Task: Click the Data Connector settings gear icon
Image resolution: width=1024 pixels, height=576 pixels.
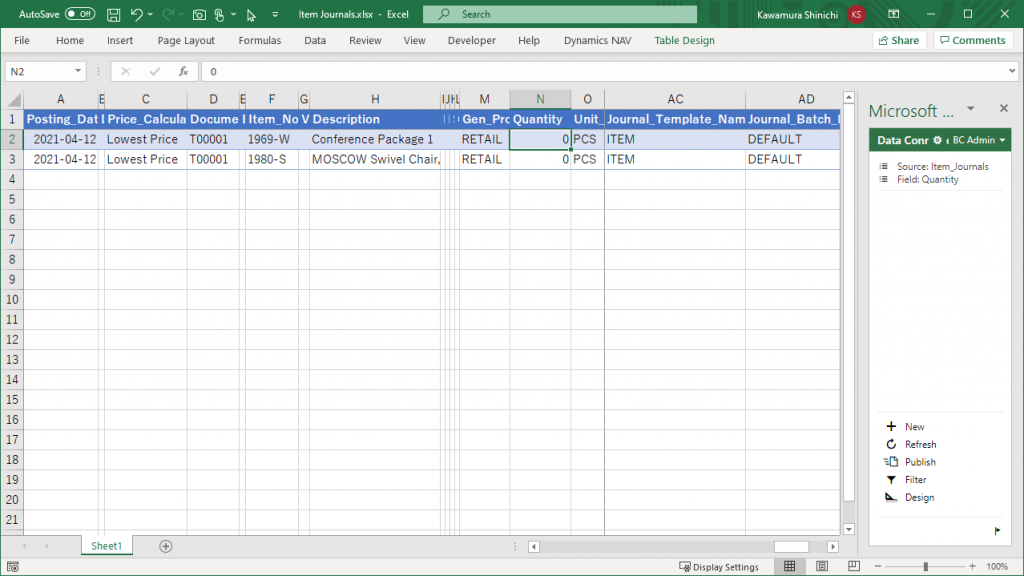Action: (938, 140)
